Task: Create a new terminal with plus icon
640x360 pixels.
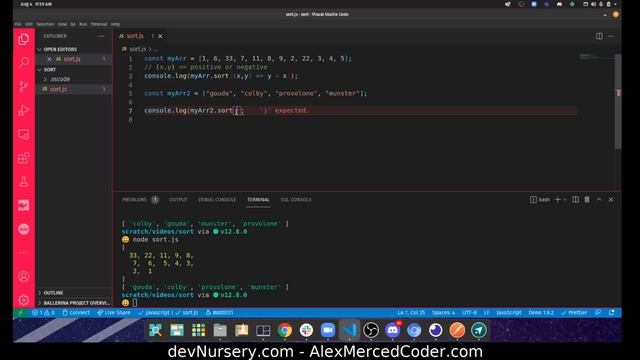Action: click(x=558, y=200)
